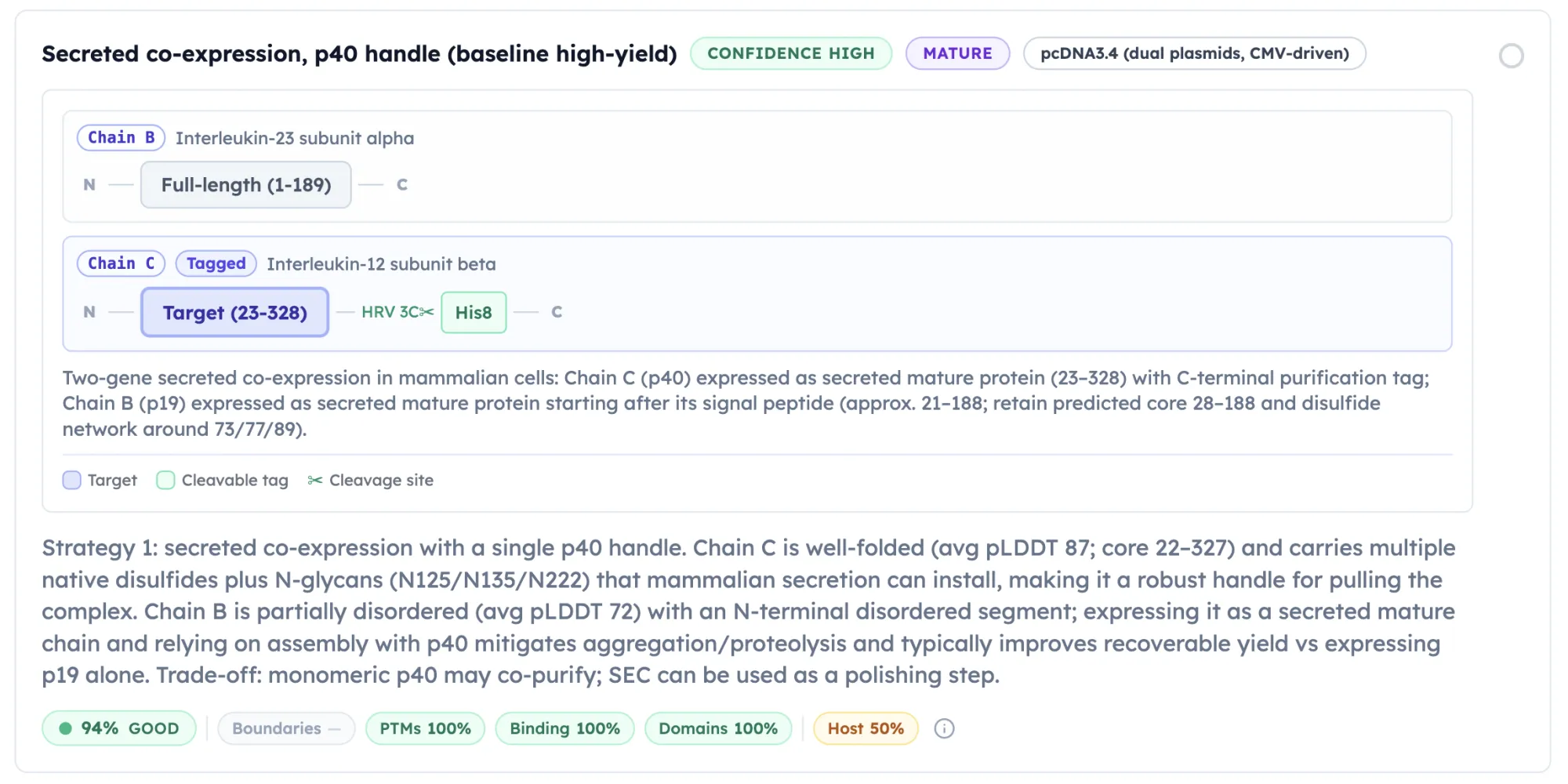Image resolution: width=1568 pixels, height=784 pixels.
Task: Click the info icon next to Host 50%
Action: click(x=944, y=728)
